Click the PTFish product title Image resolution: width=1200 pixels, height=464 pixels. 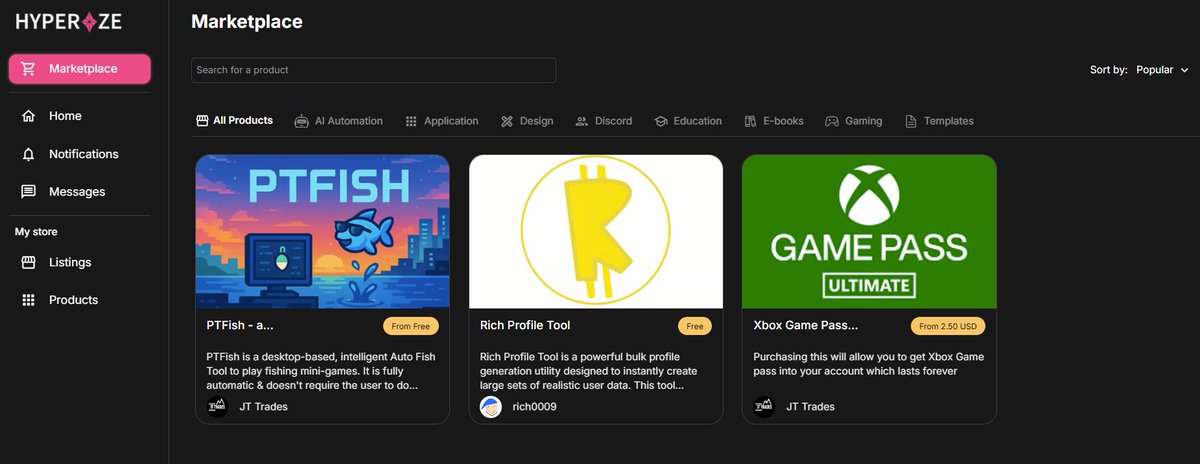point(240,326)
